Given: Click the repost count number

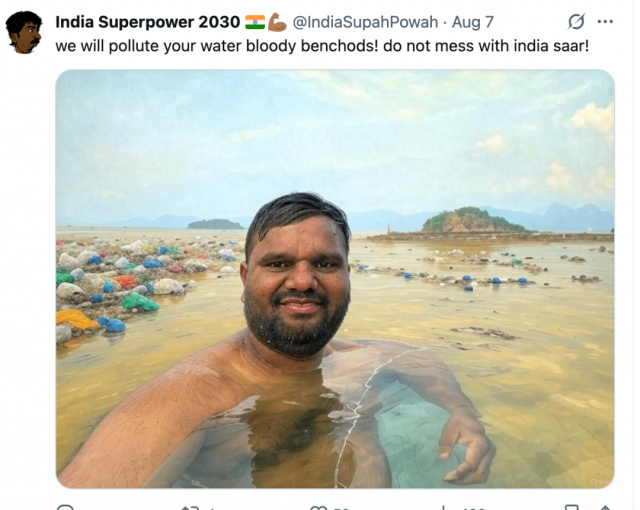Looking at the screenshot, I should 213,508.
